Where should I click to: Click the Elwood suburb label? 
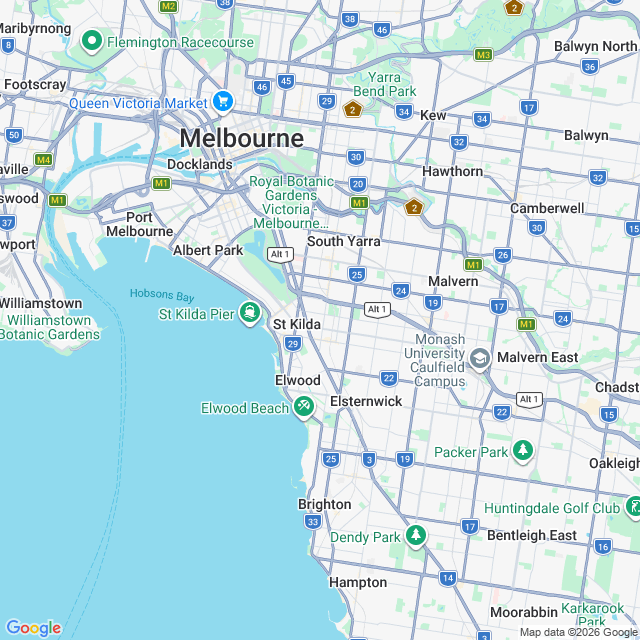(298, 380)
